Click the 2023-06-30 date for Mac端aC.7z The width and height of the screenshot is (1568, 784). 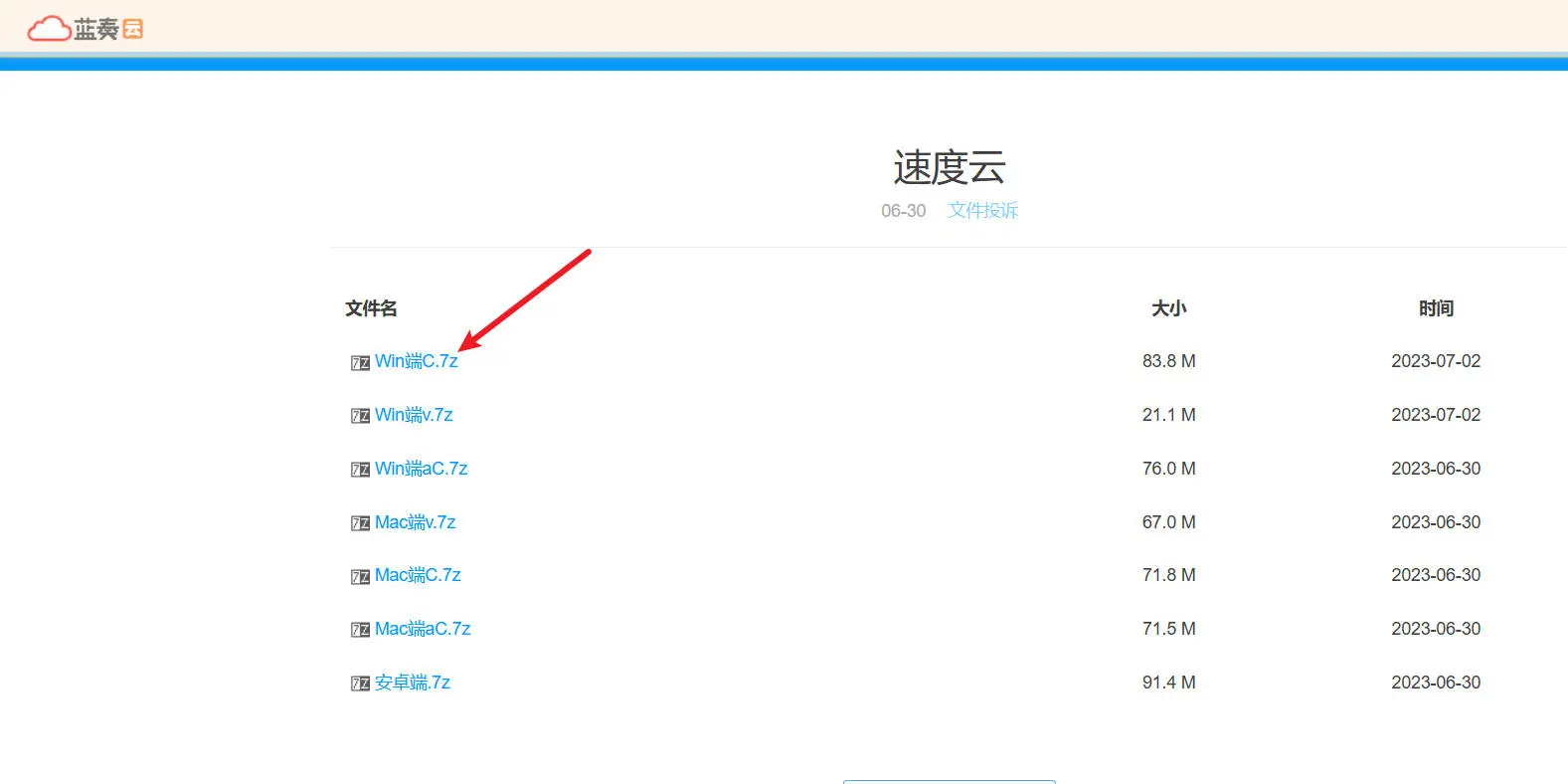click(x=1436, y=629)
